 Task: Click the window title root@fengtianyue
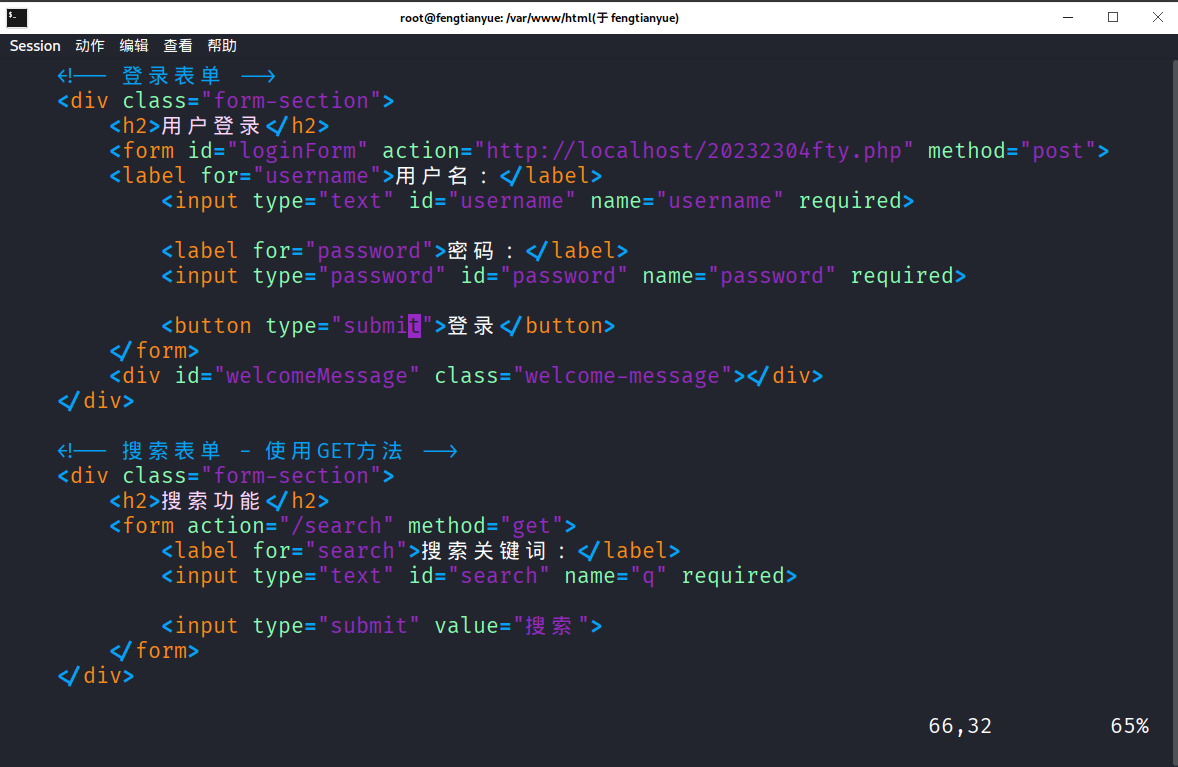(x=539, y=18)
